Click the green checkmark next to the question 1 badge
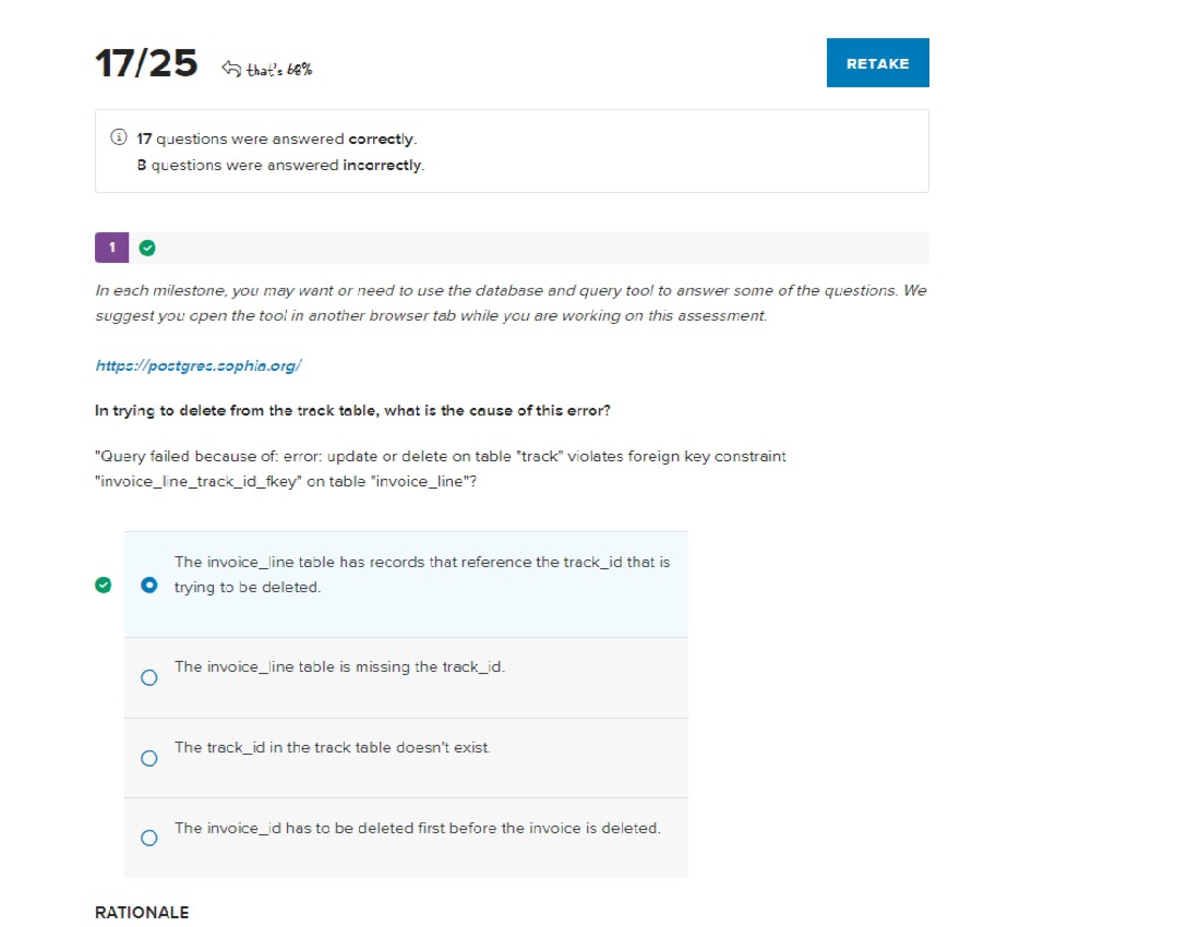This screenshot has width=1200, height=927. click(x=147, y=248)
